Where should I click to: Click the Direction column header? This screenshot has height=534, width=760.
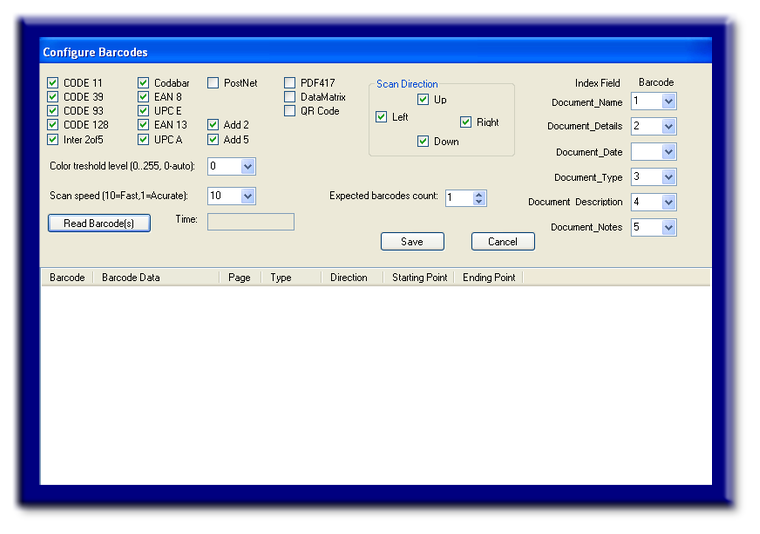[352, 278]
